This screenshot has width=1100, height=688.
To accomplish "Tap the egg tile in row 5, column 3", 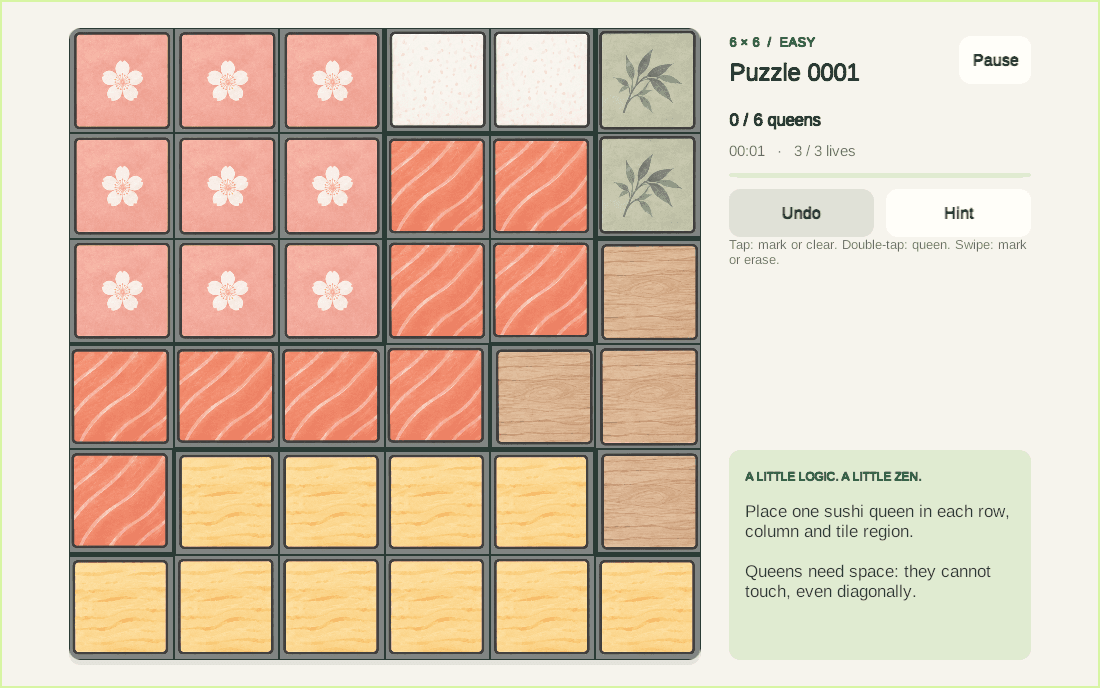I will pyautogui.click(x=332, y=502).
